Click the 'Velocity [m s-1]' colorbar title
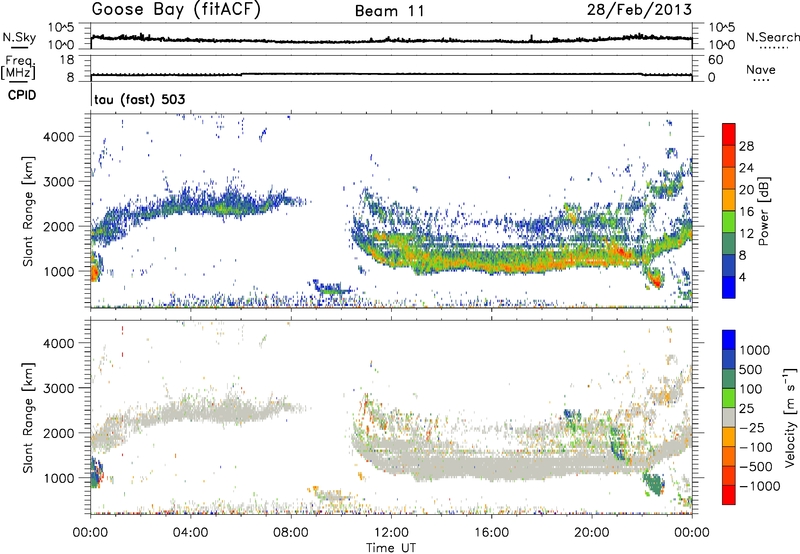800x554 pixels. (790, 417)
